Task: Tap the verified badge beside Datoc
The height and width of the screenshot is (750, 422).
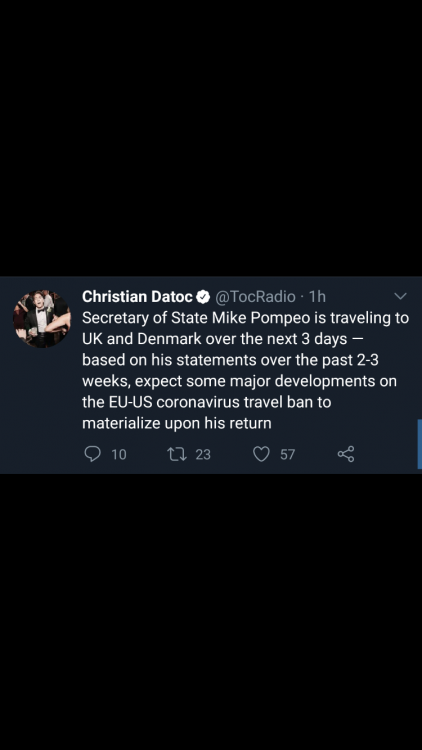Action: (x=203, y=297)
